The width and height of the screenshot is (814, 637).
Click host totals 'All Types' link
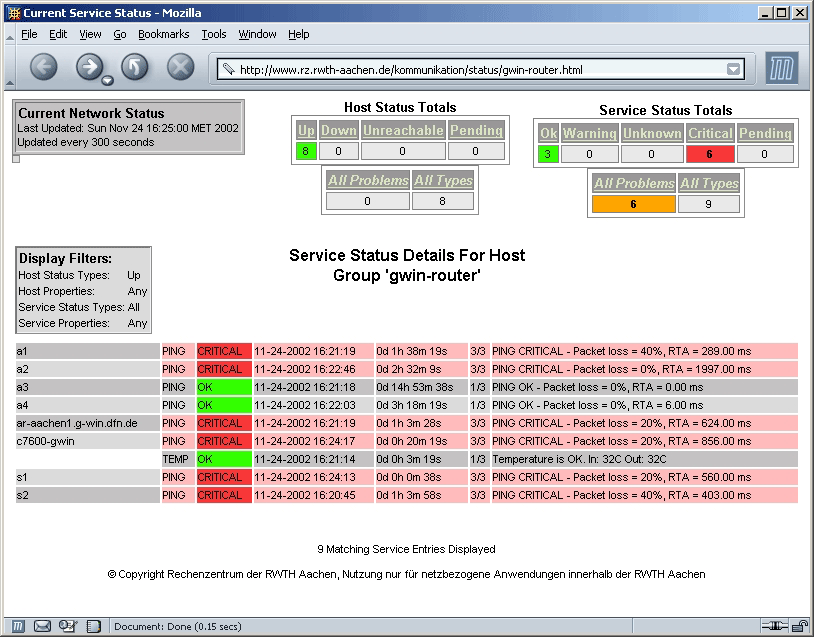[443, 180]
